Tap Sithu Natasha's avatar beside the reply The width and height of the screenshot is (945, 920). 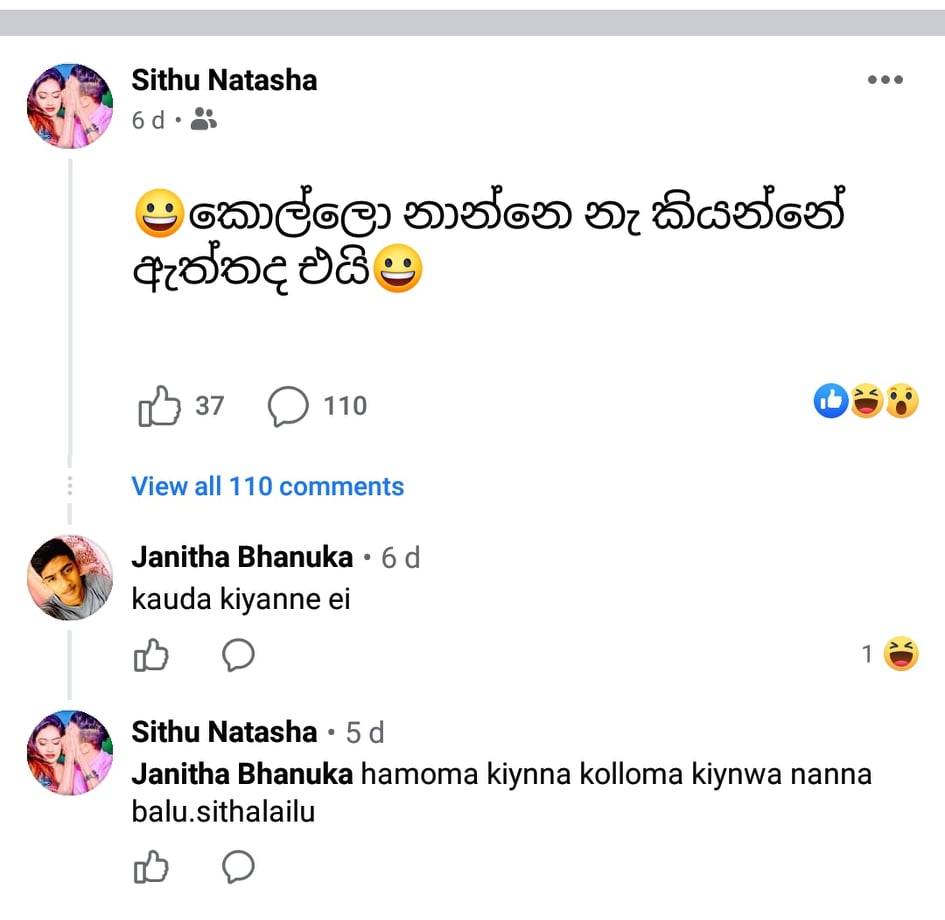coord(70,753)
